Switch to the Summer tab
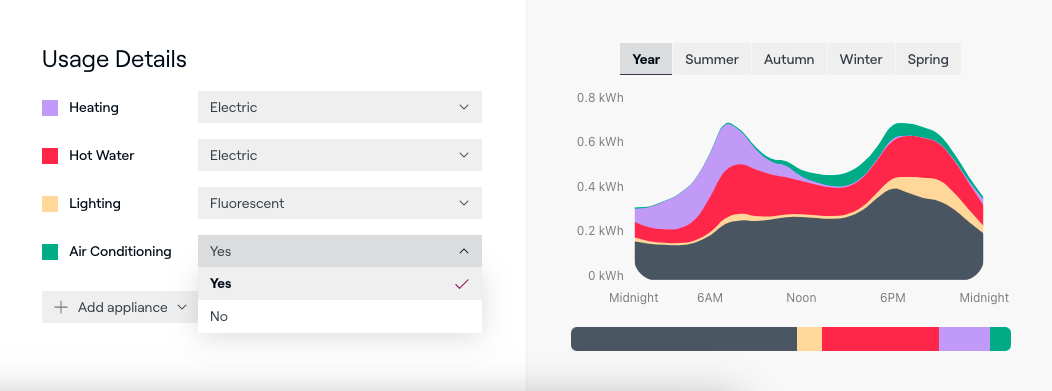The width and height of the screenshot is (1052, 391). pyautogui.click(x=712, y=59)
